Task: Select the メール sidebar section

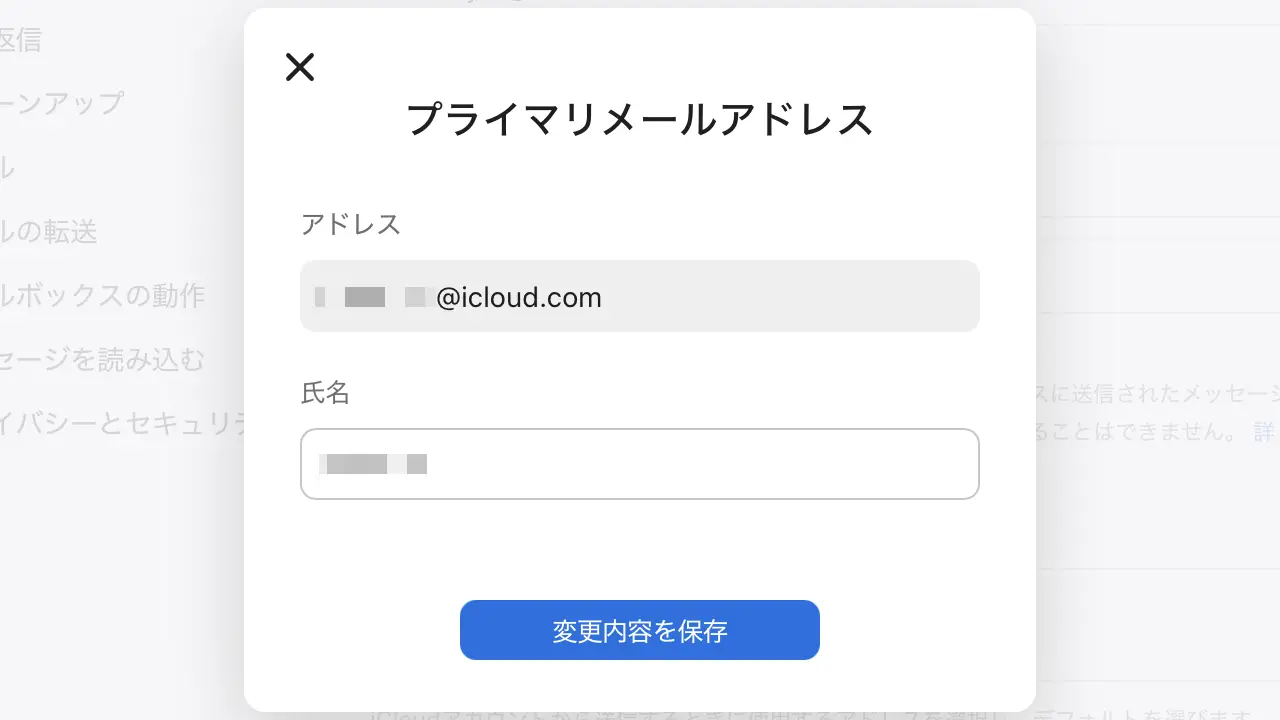Action: tap(8, 168)
